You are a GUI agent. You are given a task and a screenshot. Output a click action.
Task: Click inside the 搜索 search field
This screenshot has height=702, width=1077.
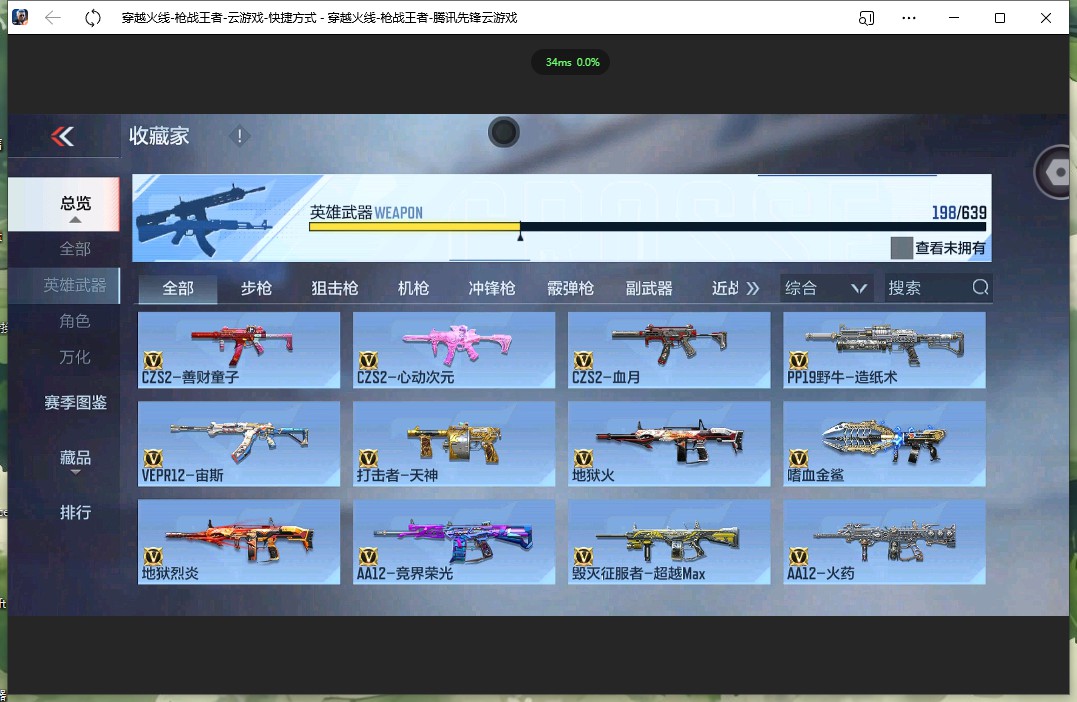coord(938,288)
